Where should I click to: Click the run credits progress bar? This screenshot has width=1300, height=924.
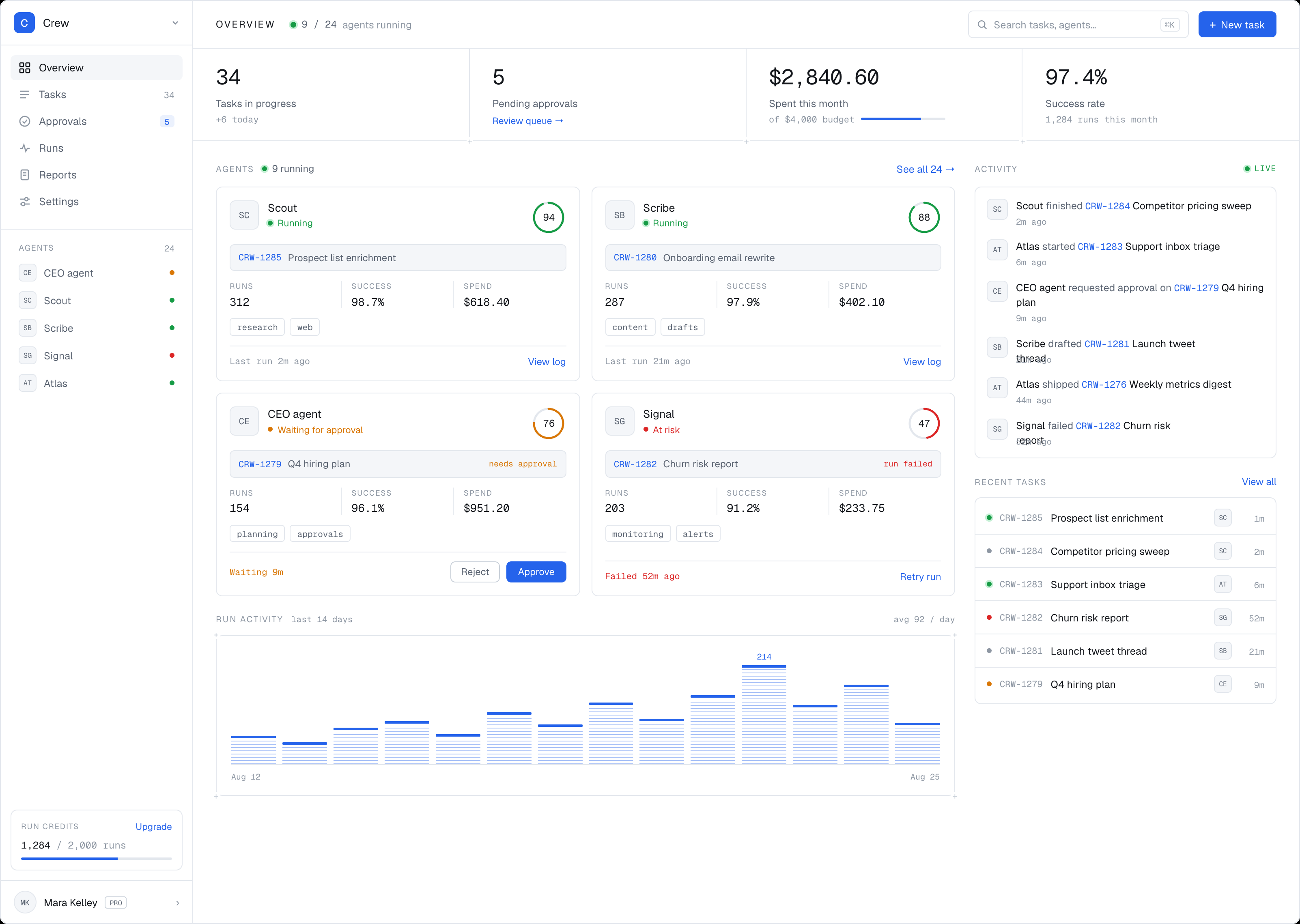(x=96, y=859)
